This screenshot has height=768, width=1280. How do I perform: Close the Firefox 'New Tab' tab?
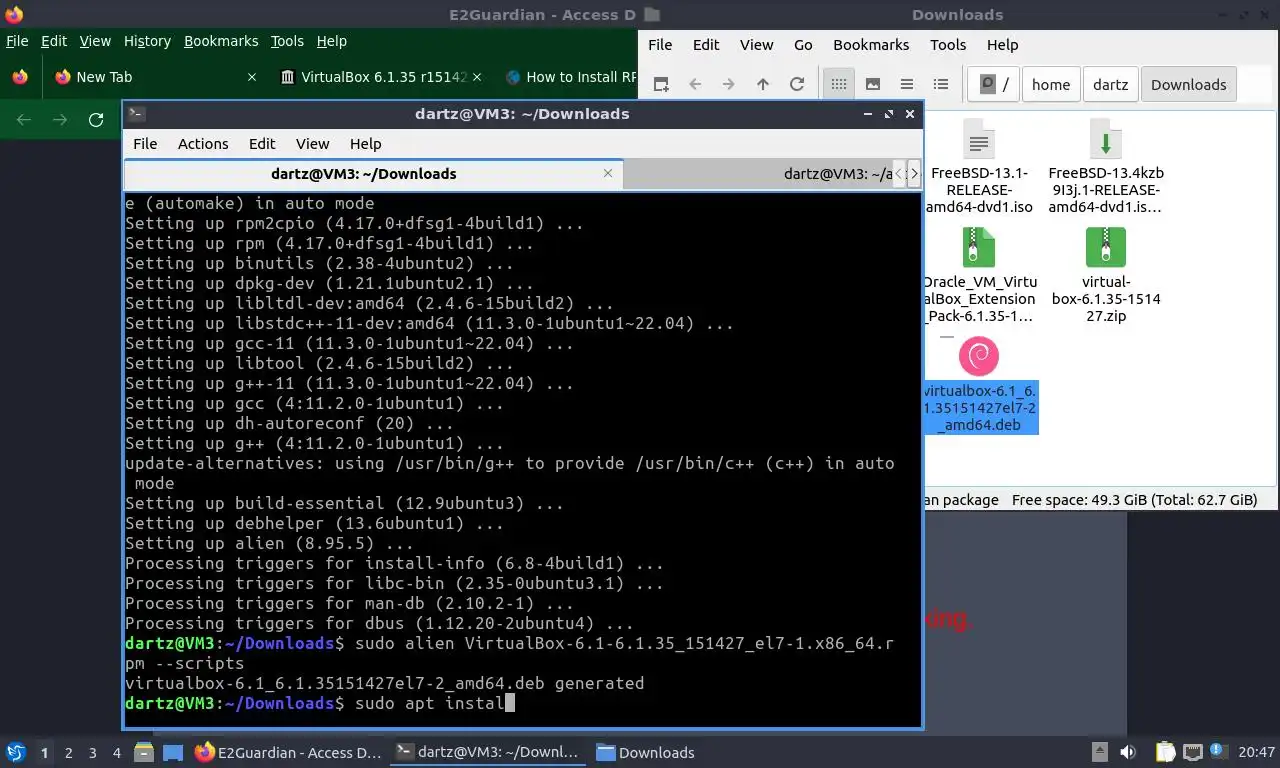(x=252, y=77)
